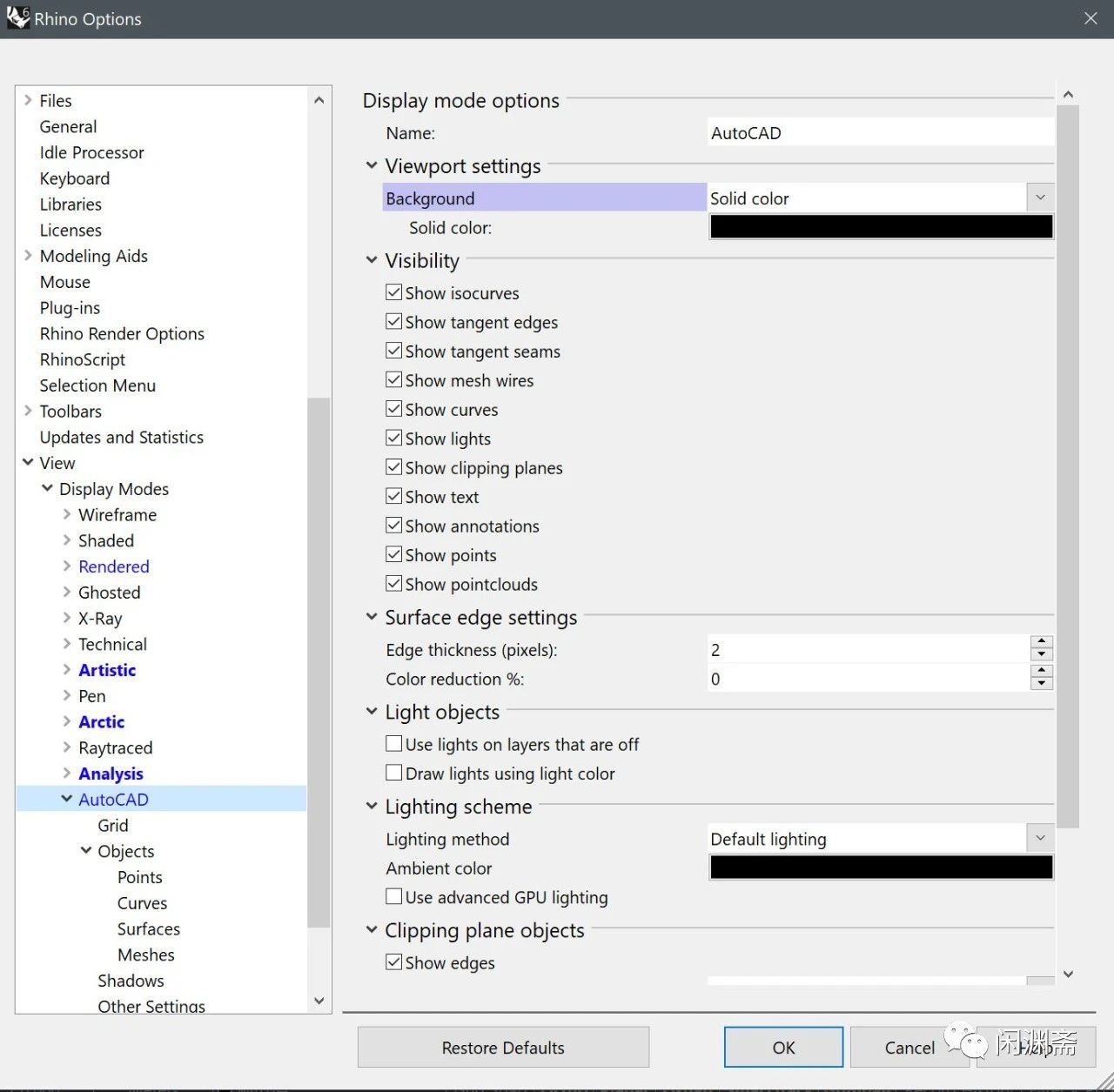
Task: Enable Use advanced GPU lighting
Action: tap(394, 896)
